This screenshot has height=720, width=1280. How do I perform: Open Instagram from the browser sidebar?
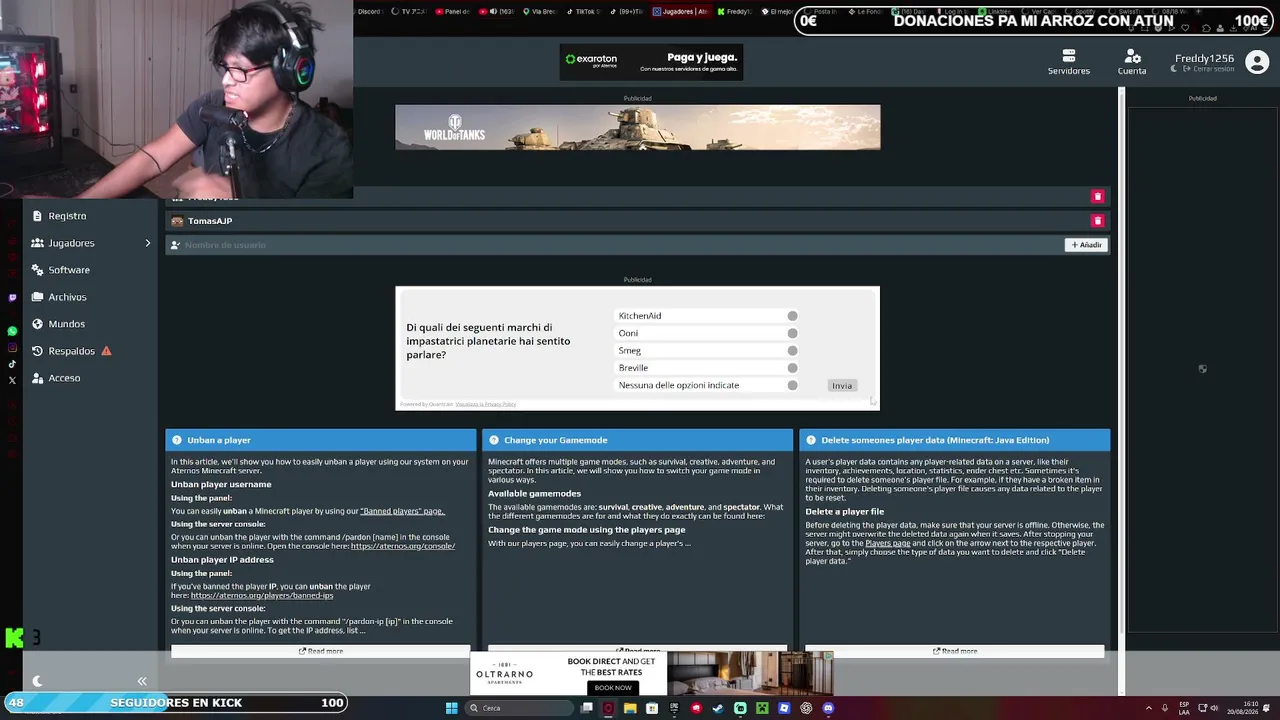click(12, 348)
